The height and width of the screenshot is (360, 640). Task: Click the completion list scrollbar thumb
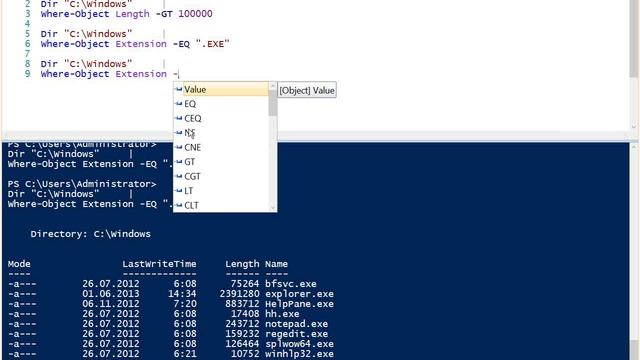[x=273, y=103]
